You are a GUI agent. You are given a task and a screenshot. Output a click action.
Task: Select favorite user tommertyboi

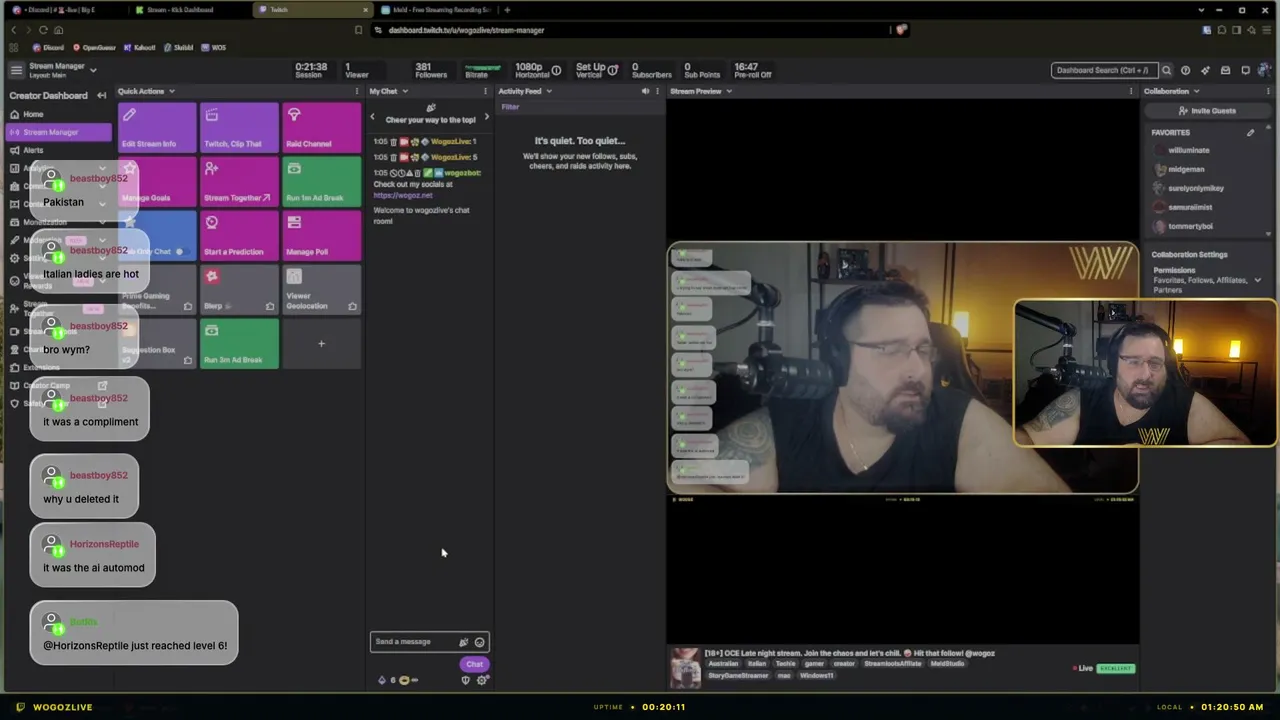[x=1189, y=226]
